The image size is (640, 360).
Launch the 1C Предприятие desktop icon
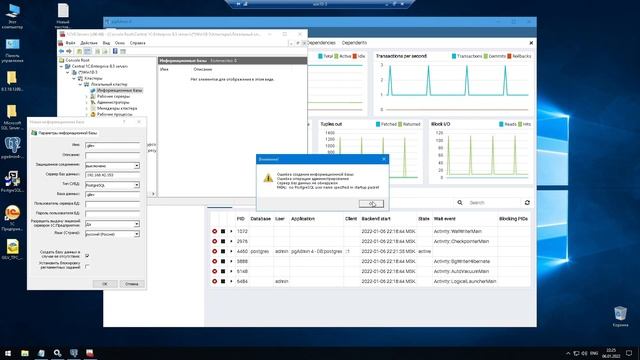point(12,218)
